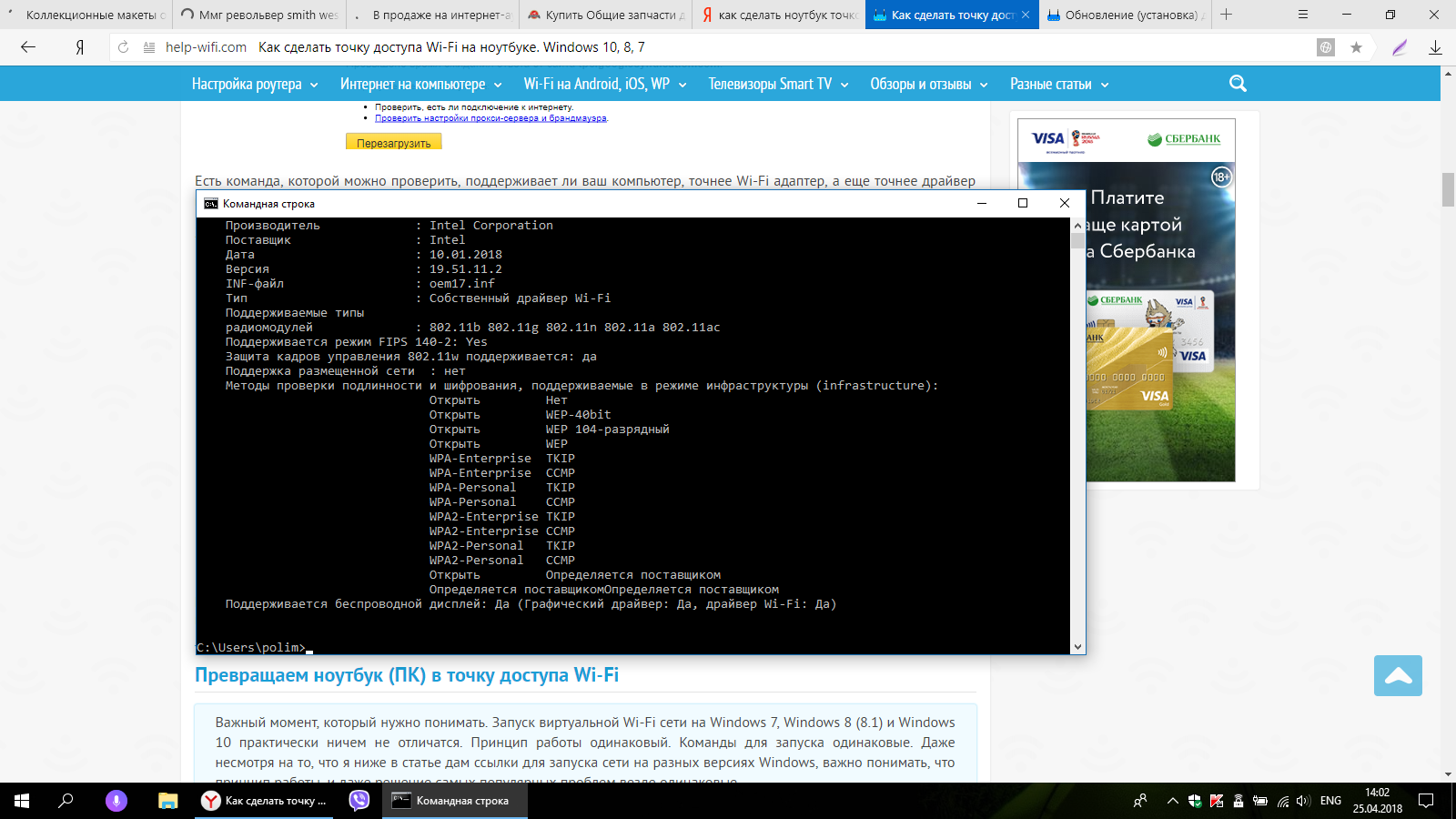Viewport: 1456px width, 819px height.
Task: Select the Yandex Browser taskbar button
Action: click(266, 801)
